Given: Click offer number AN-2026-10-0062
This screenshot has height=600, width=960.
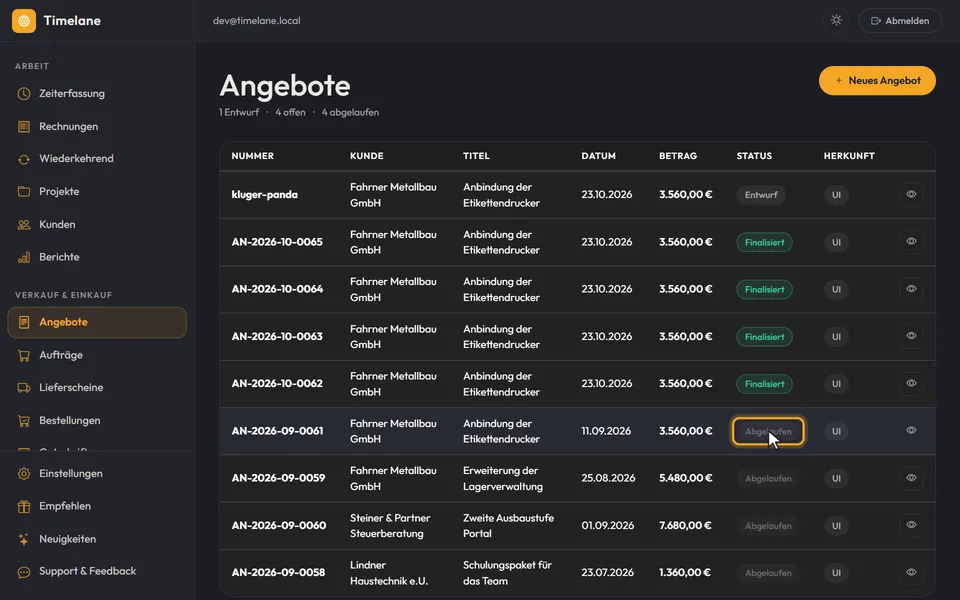Looking at the screenshot, I should (x=277, y=384).
